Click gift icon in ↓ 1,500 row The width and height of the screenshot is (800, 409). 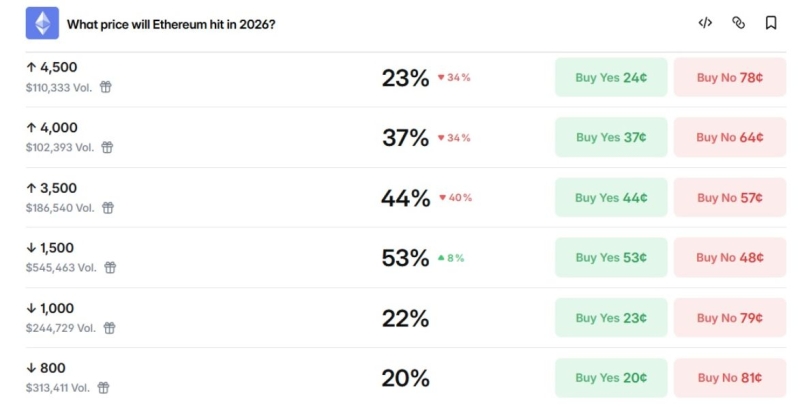[x=110, y=267]
